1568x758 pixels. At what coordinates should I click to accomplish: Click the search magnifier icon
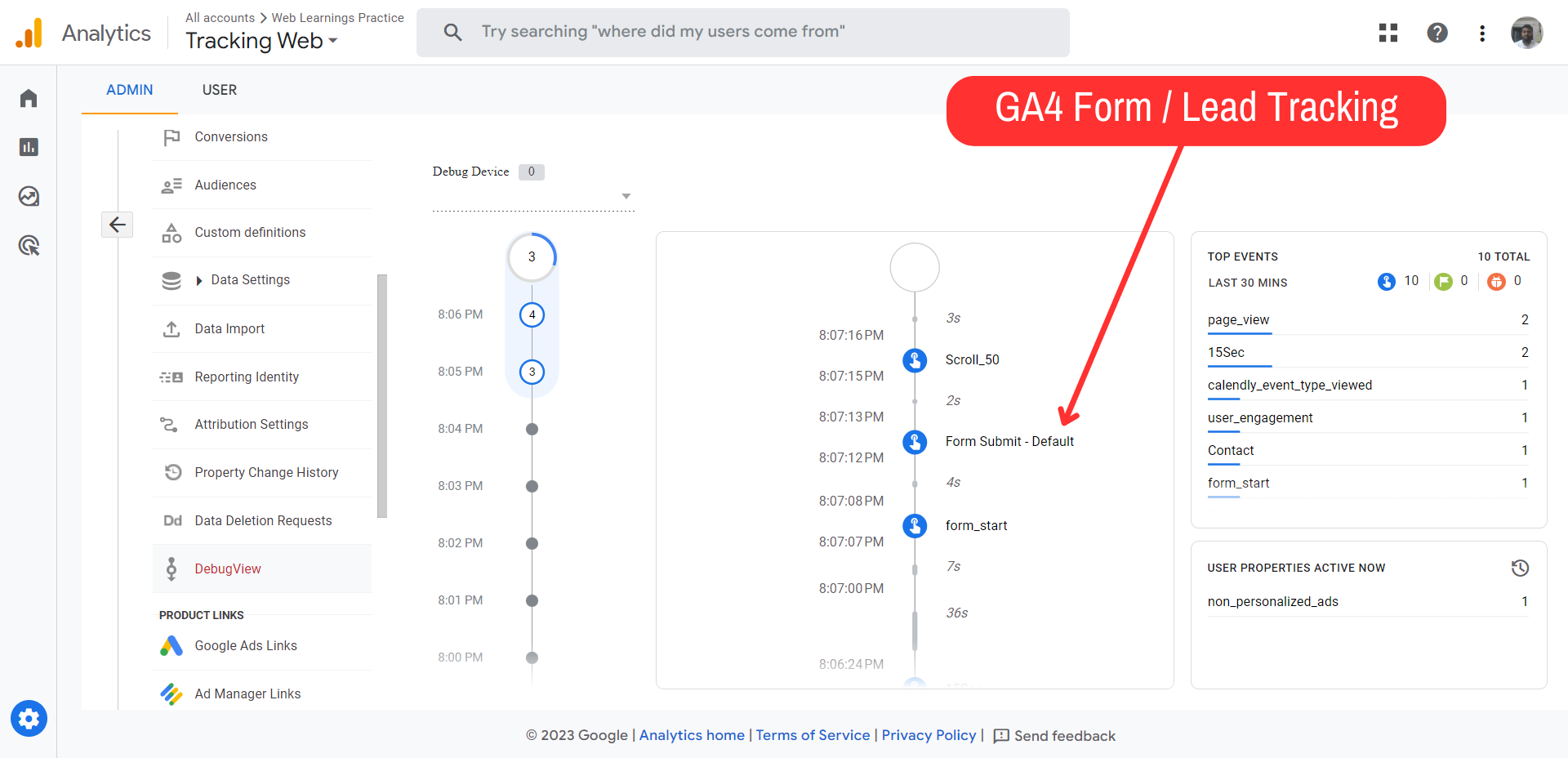(x=452, y=32)
